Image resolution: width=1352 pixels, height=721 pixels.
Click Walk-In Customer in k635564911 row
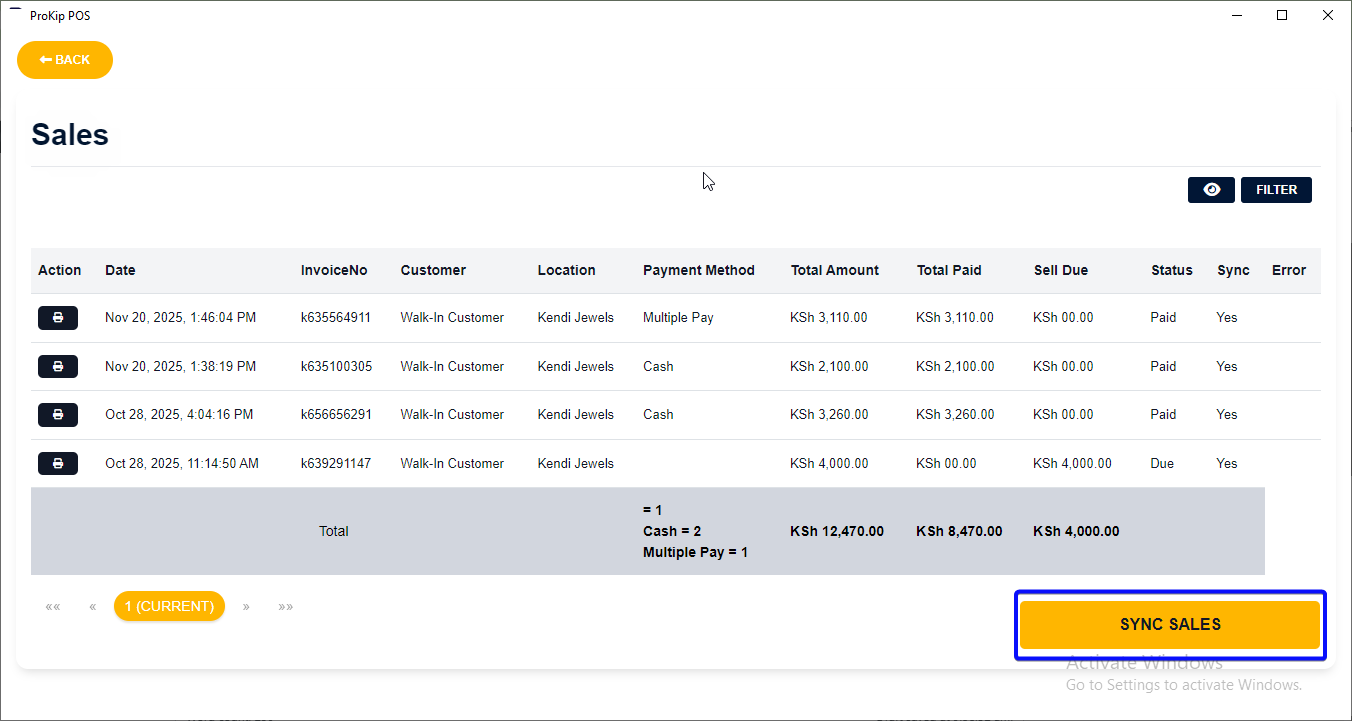(x=452, y=318)
